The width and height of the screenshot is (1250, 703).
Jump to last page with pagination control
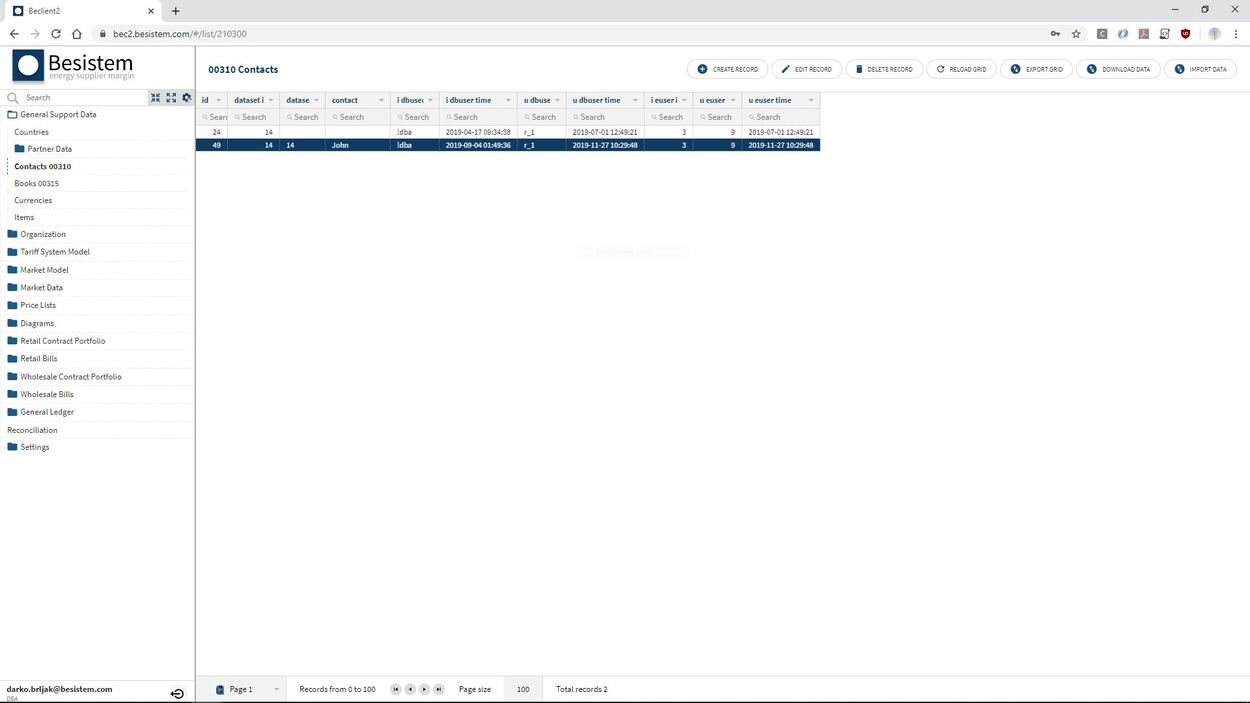(x=438, y=689)
